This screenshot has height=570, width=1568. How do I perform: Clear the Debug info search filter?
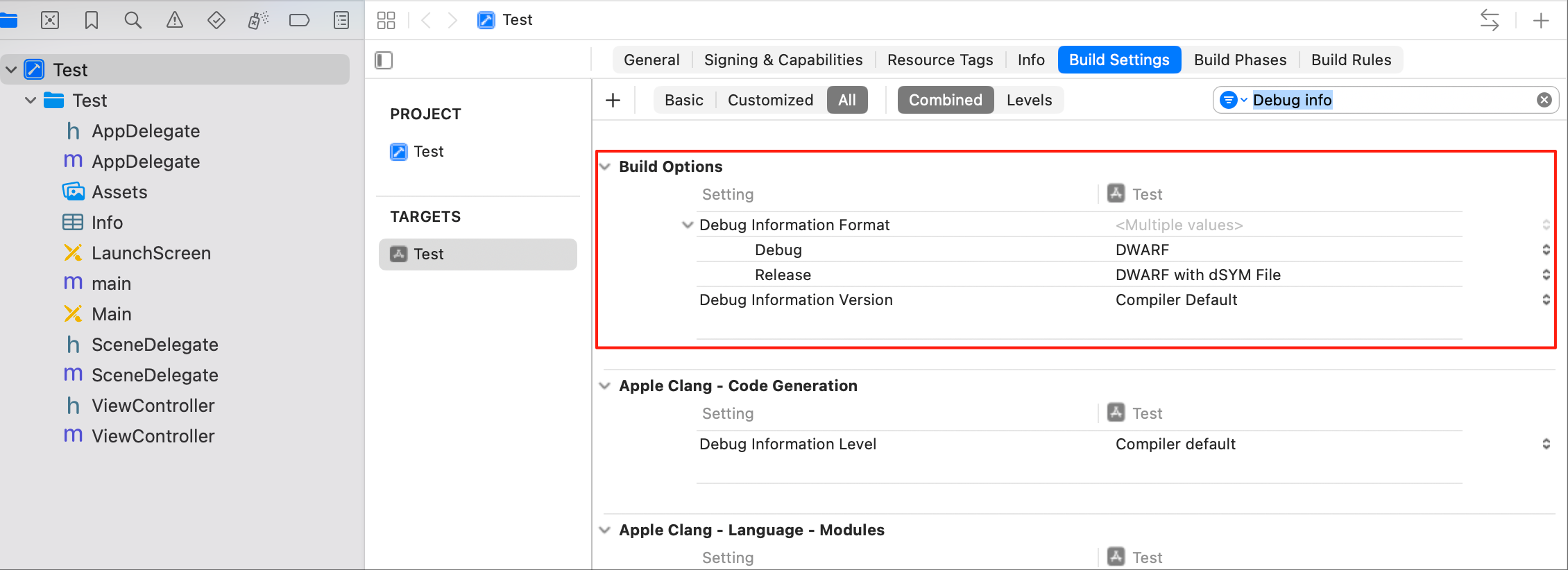[1544, 100]
